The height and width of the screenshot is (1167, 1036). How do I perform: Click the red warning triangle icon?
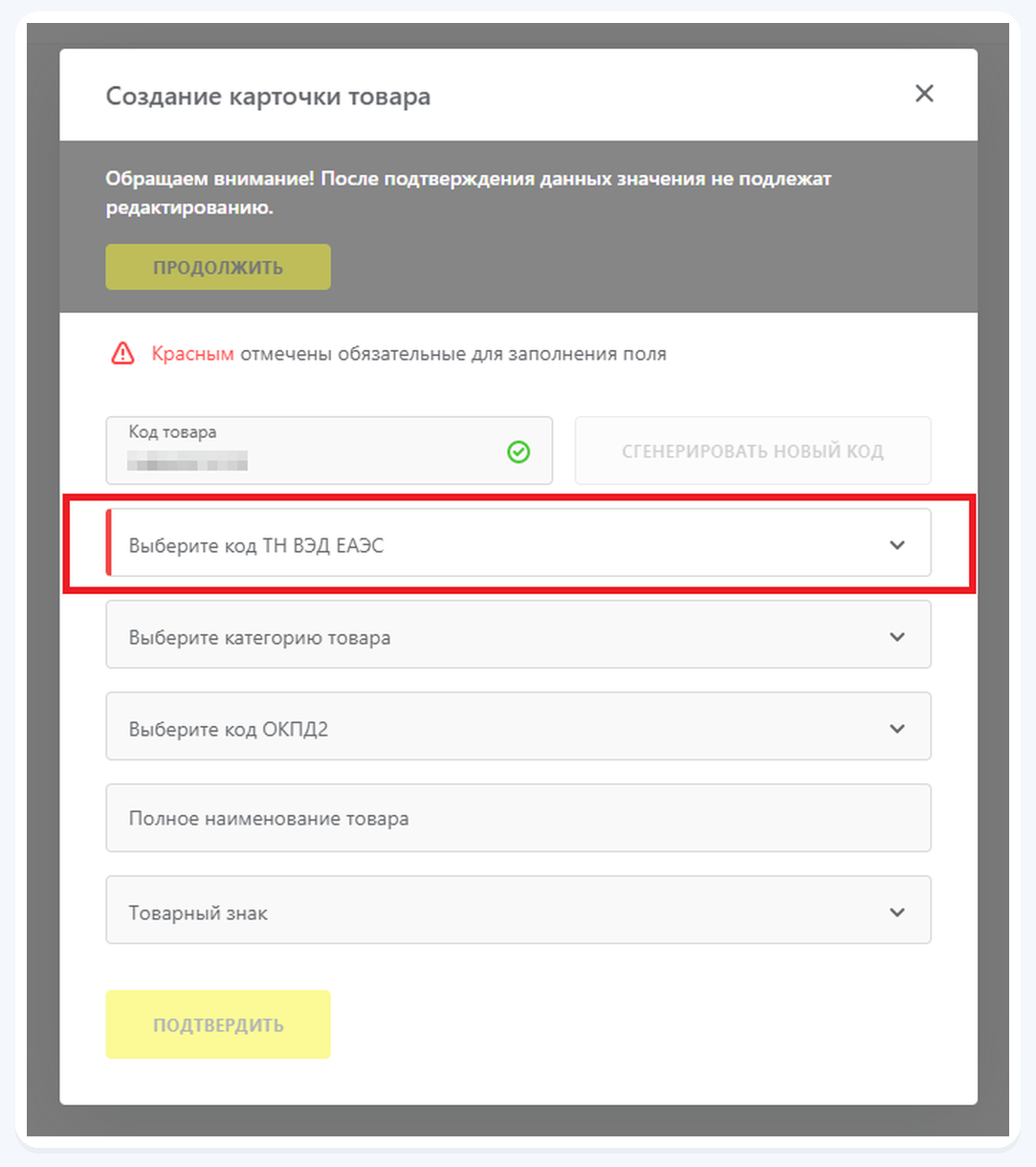pyautogui.click(x=122, y=354)
